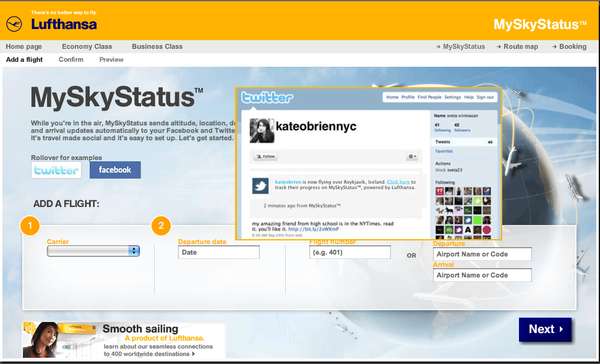Screen dimensions: 600x364
Task: Click the Lufthansa crane logo icon
Action: pyautogui.click(x=14, y=24)
